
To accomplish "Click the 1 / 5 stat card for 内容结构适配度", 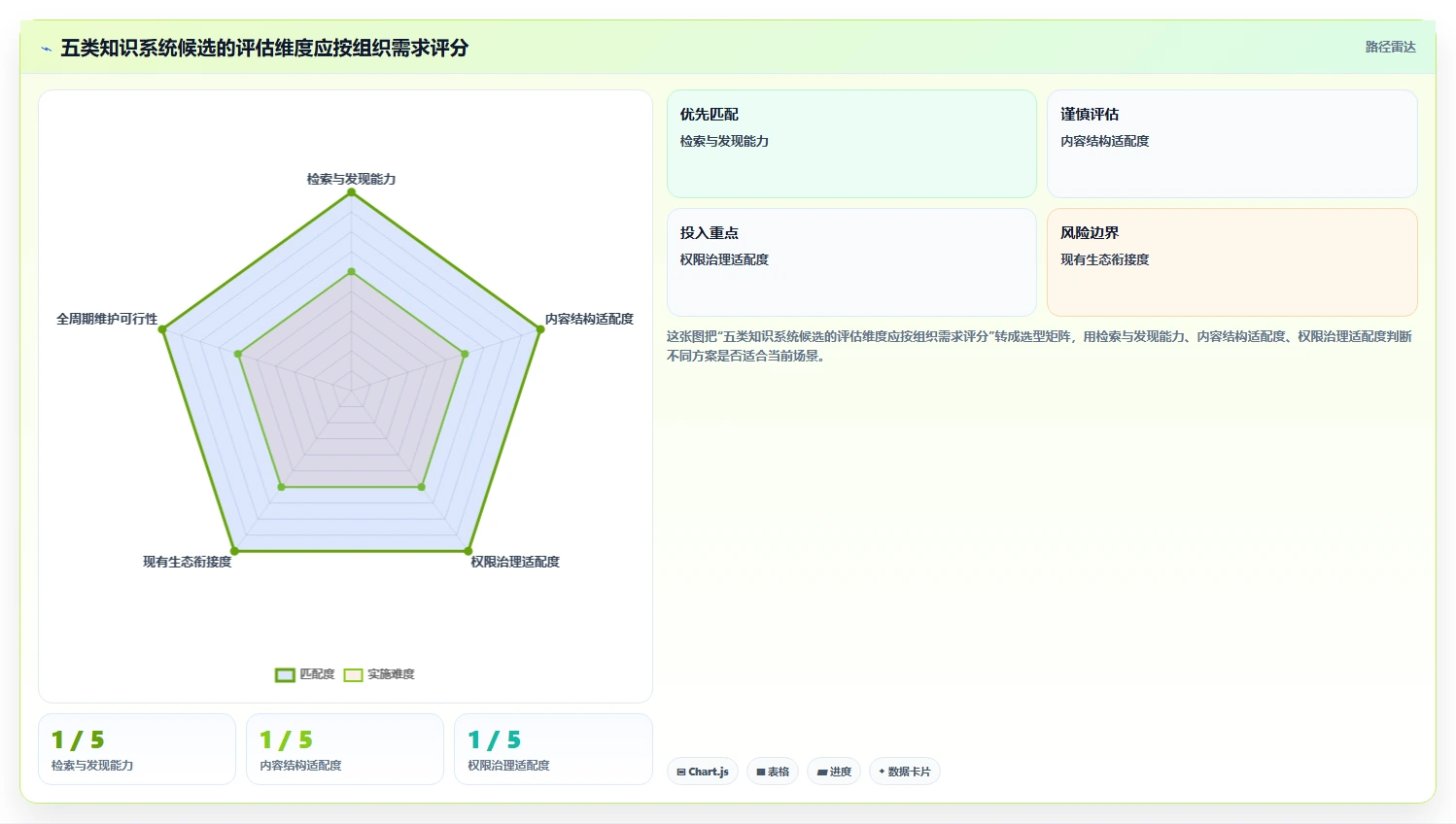I will (345, 749).
